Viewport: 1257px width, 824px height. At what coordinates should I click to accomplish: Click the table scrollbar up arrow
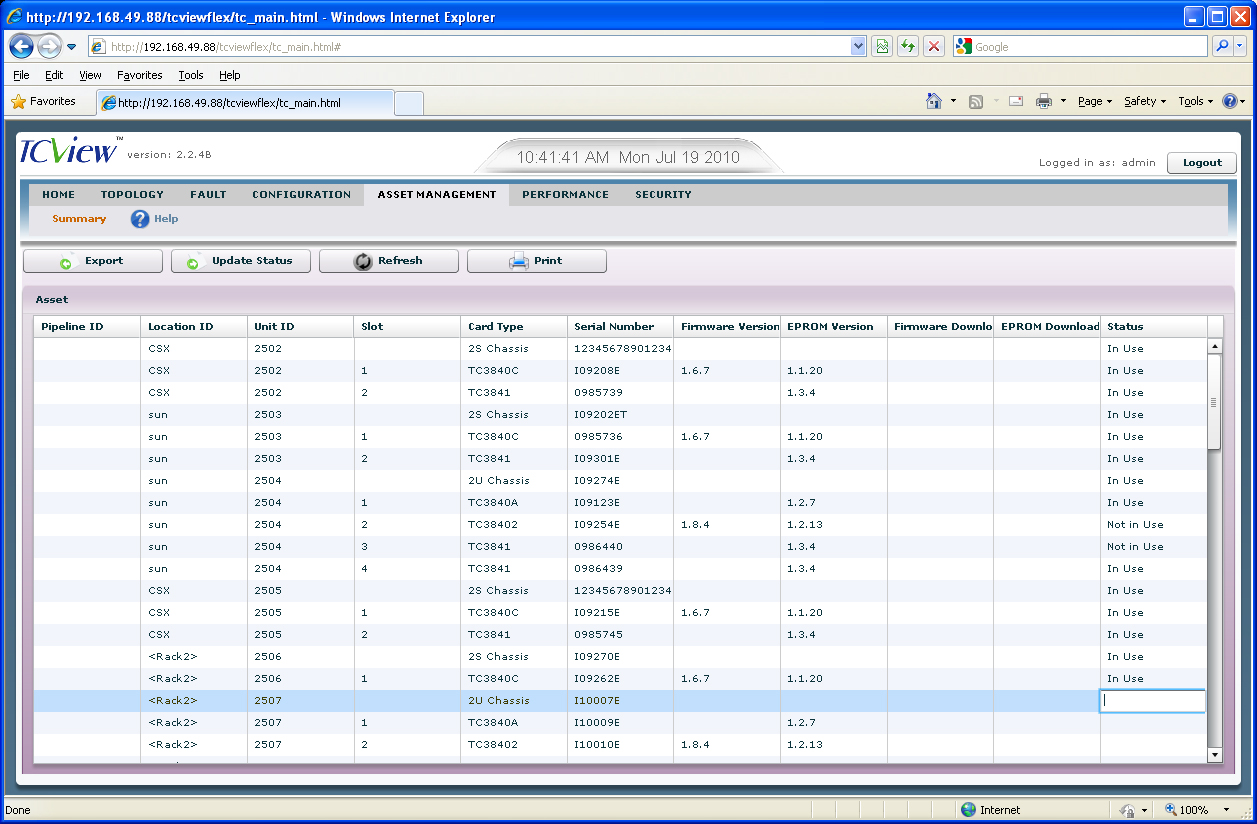[1215, 346]
